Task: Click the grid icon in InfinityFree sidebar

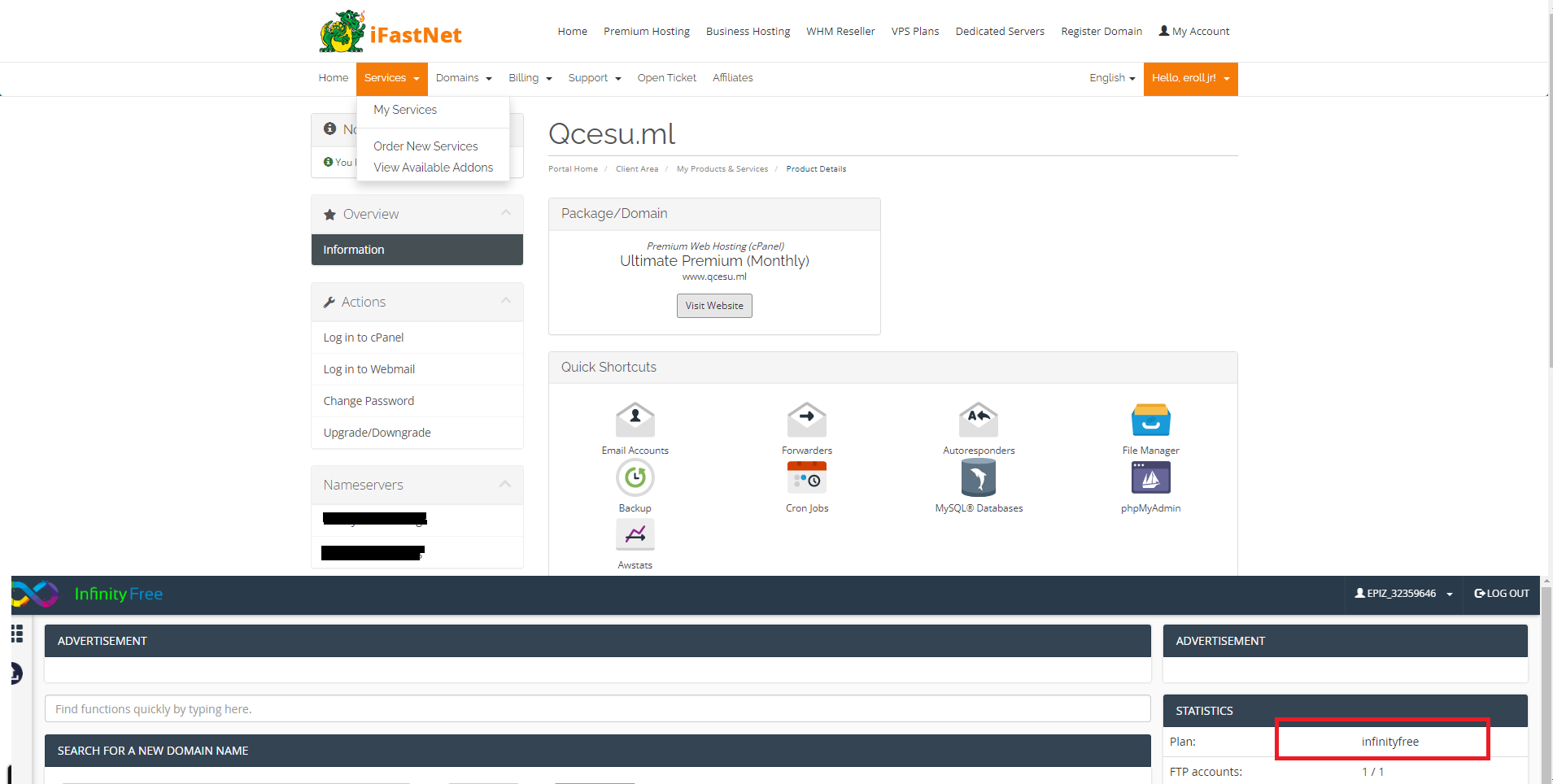Action: [x=17, y=634]
